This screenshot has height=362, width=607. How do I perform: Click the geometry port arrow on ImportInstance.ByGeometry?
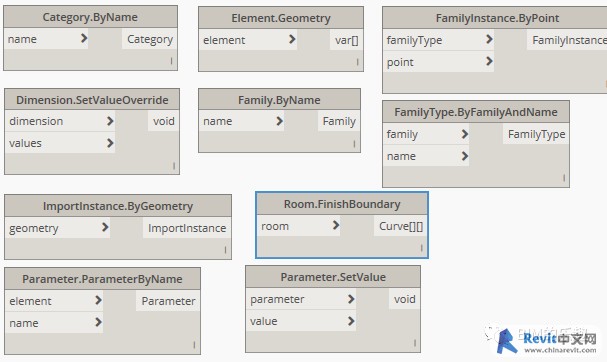(x=105, y=227)
